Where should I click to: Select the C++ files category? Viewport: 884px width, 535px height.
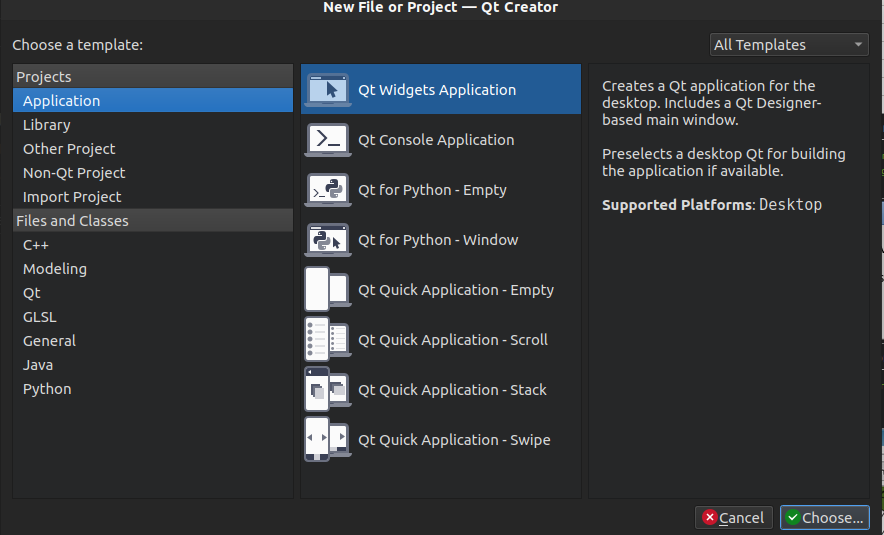pyautogui.click(x=36, y=245)
